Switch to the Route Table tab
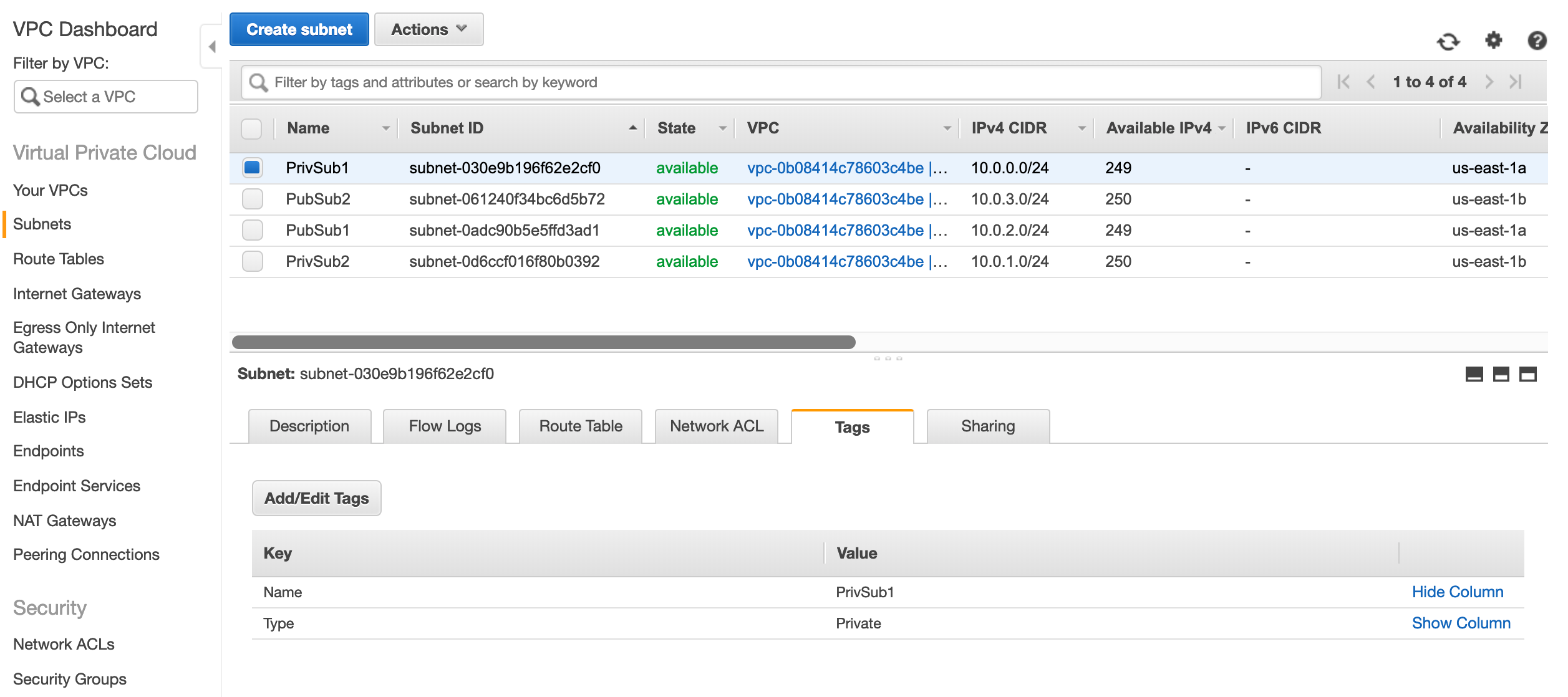1568x697 pixels. coord(580,426)
